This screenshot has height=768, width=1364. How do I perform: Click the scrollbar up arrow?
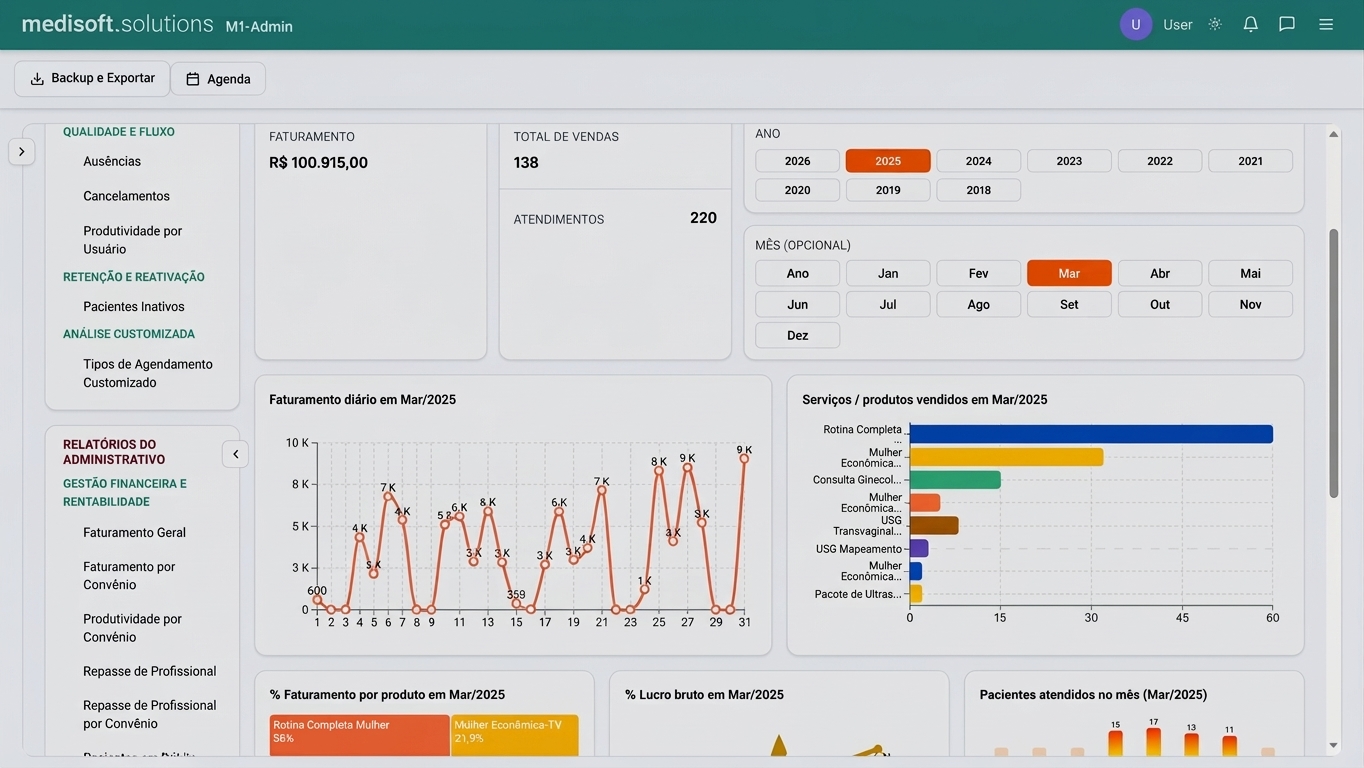coord(1333,134)
